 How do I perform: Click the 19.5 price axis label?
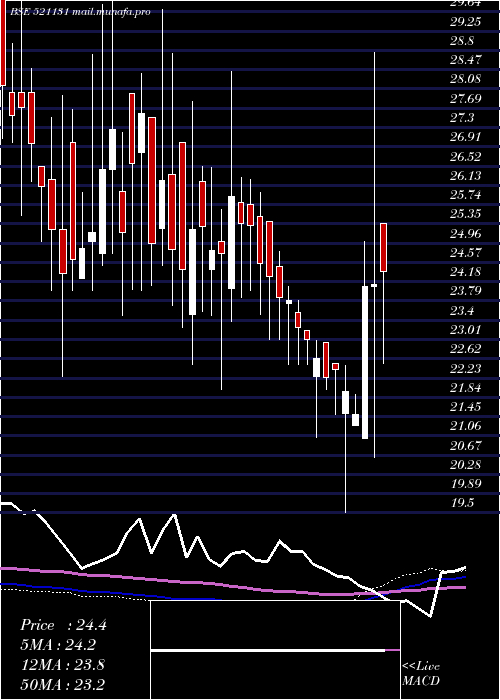click(x=462, y=503)
